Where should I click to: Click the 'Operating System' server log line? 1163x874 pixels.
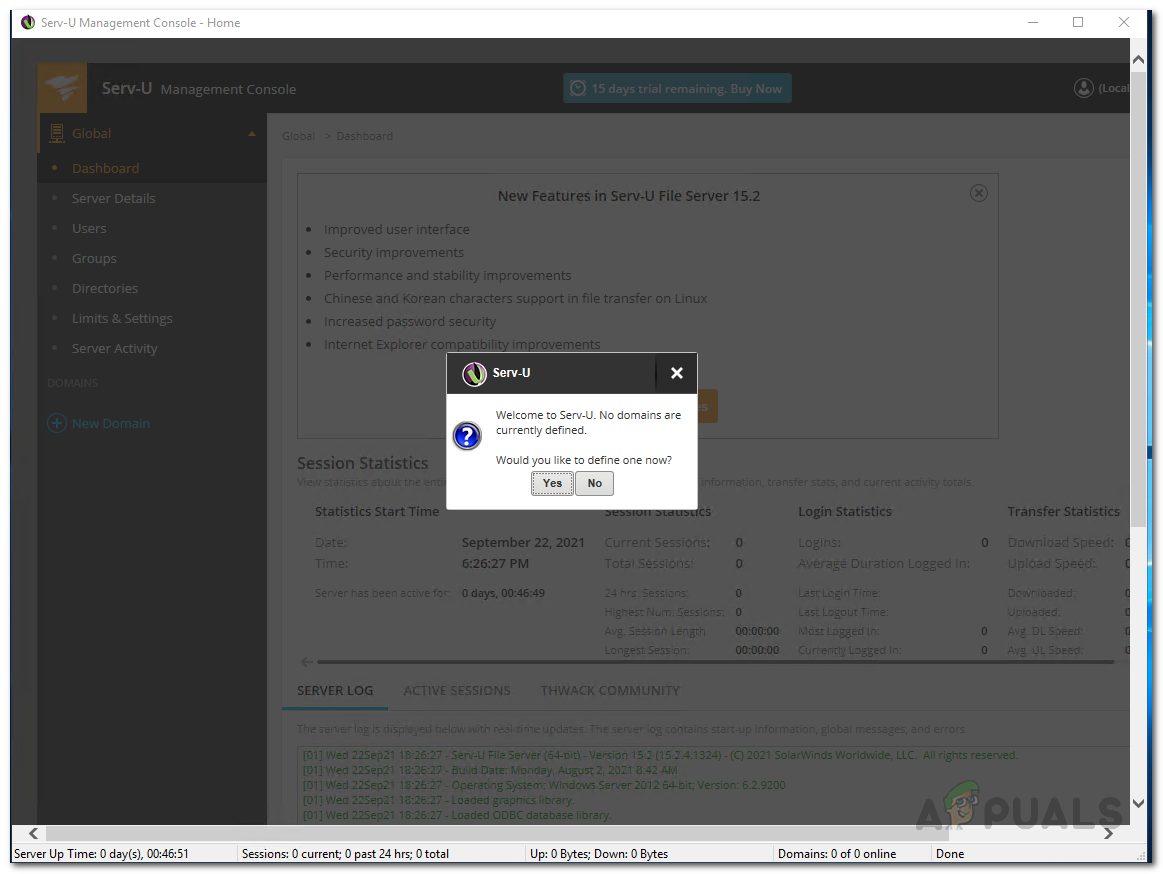544,785
